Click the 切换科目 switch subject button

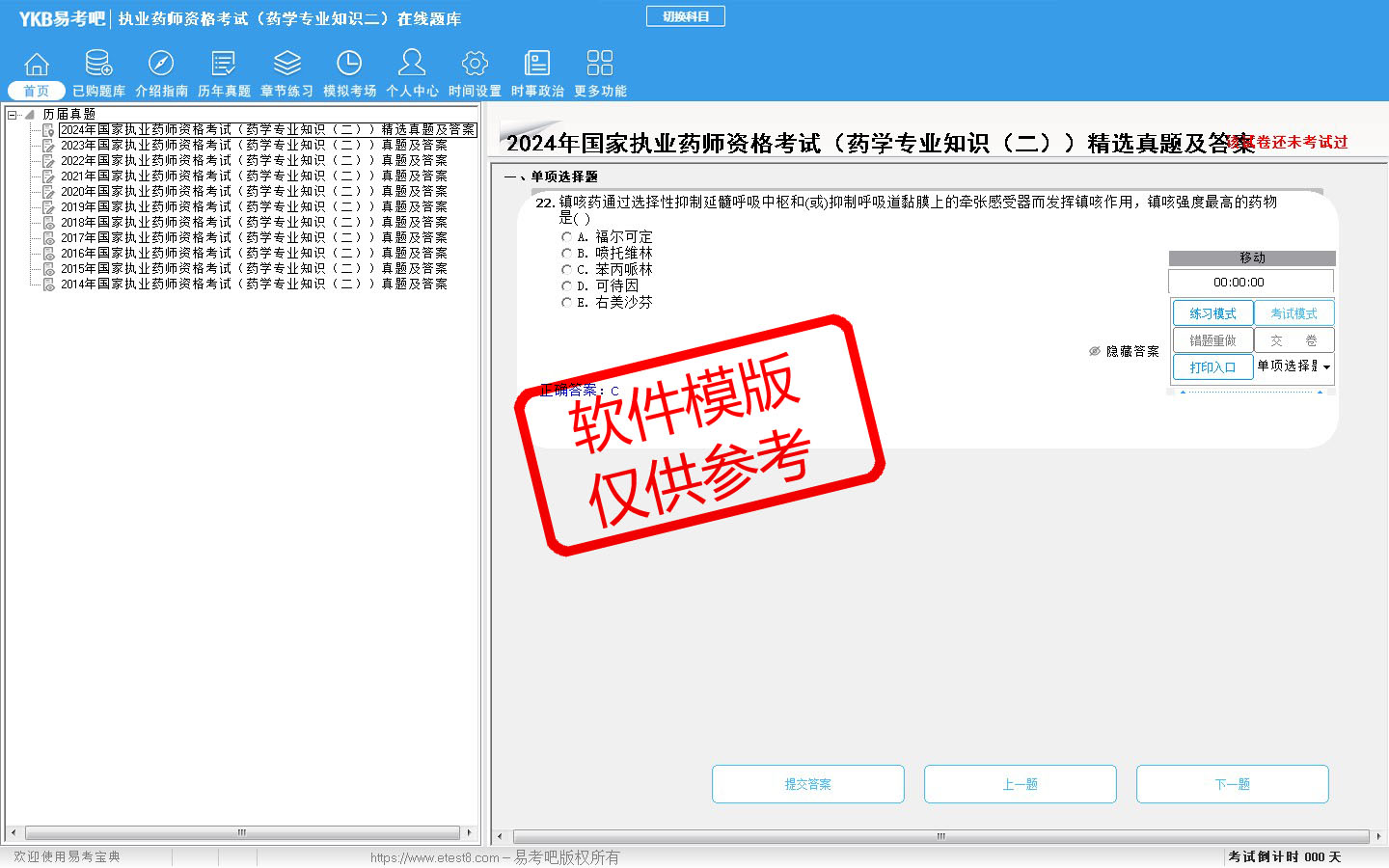[685, 16]
